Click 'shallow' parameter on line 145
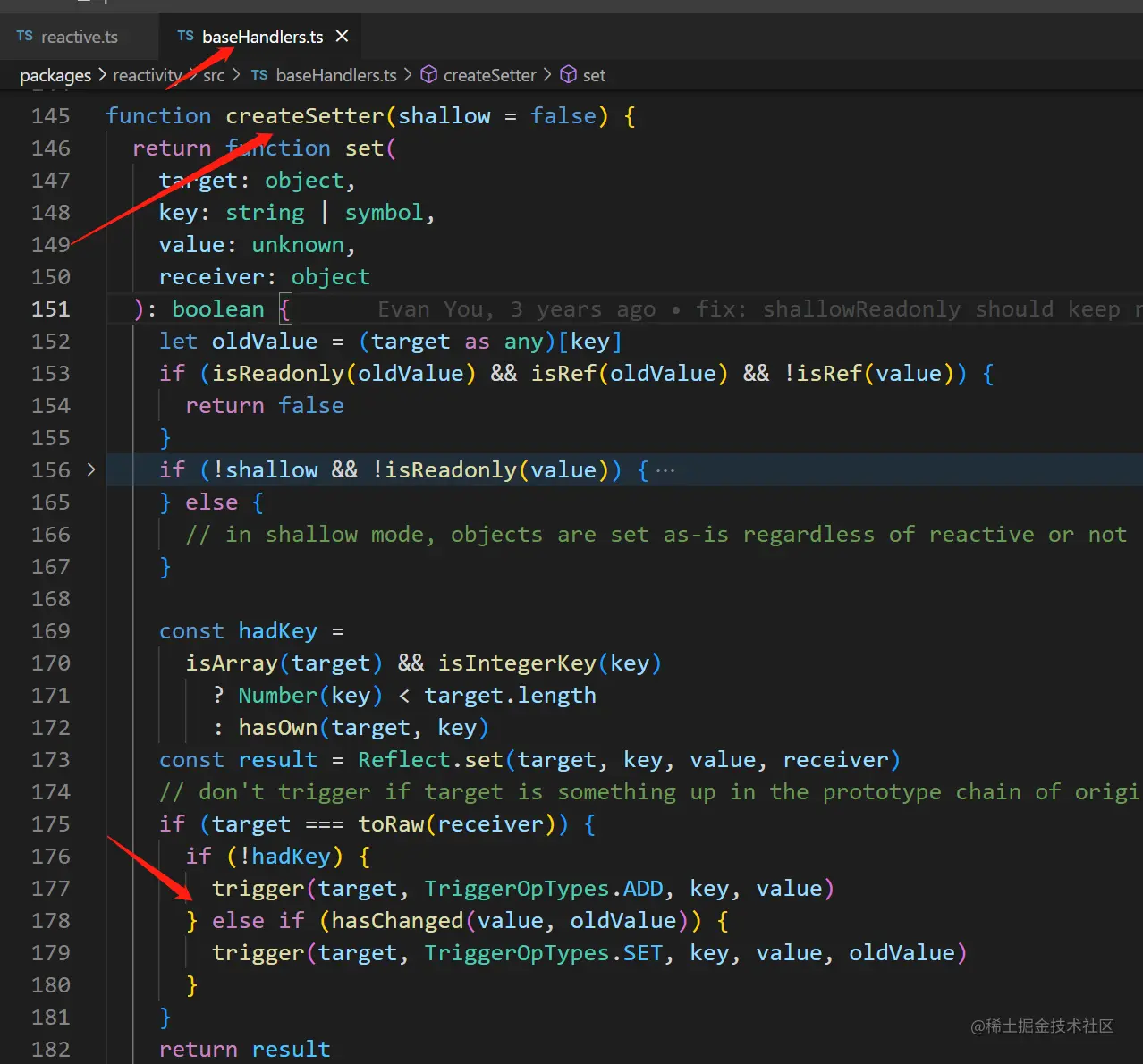Screen dimensions: 1143x1064 (444, 116)
